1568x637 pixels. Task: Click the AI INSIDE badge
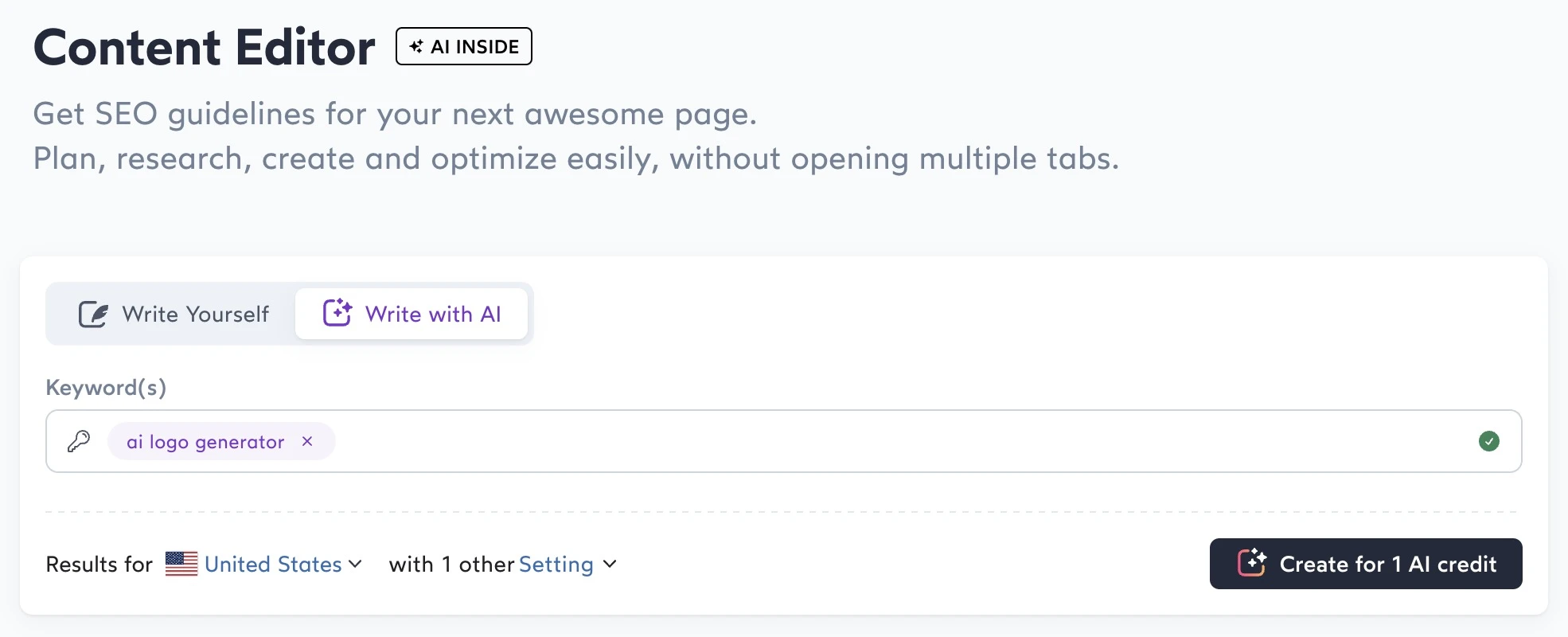pos(464,46)
